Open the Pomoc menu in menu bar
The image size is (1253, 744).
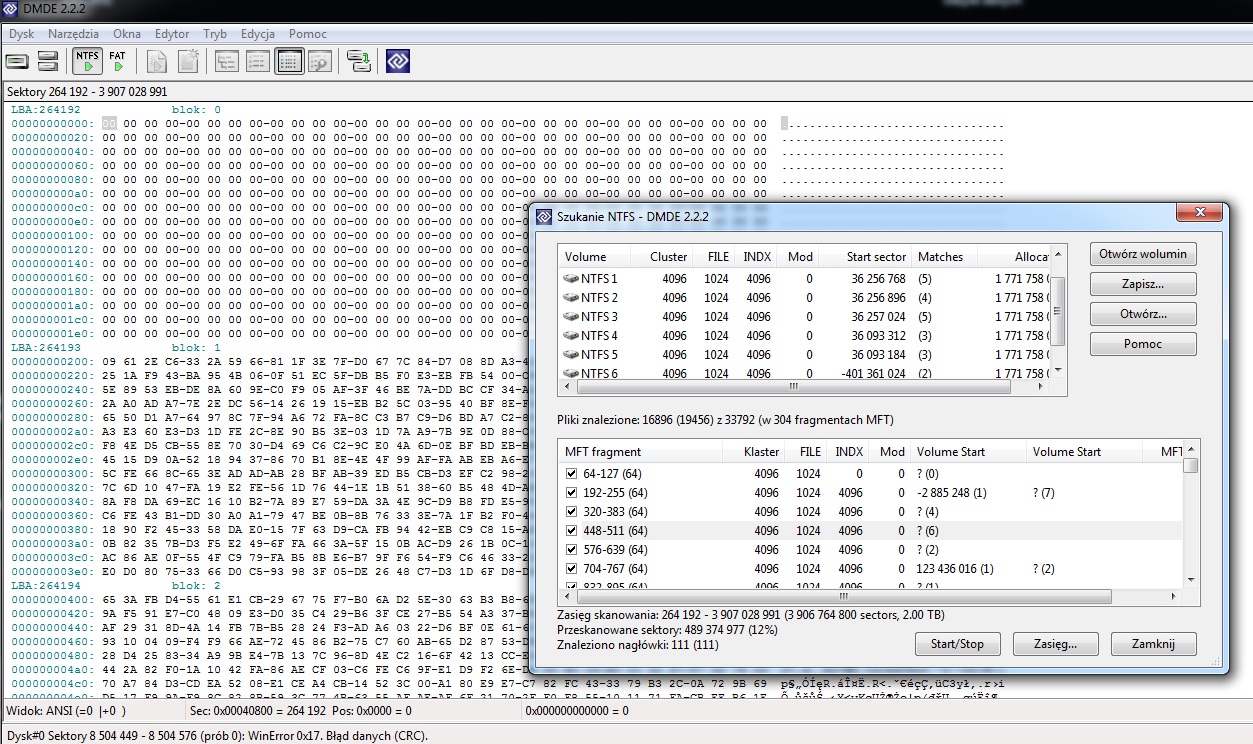308,34
